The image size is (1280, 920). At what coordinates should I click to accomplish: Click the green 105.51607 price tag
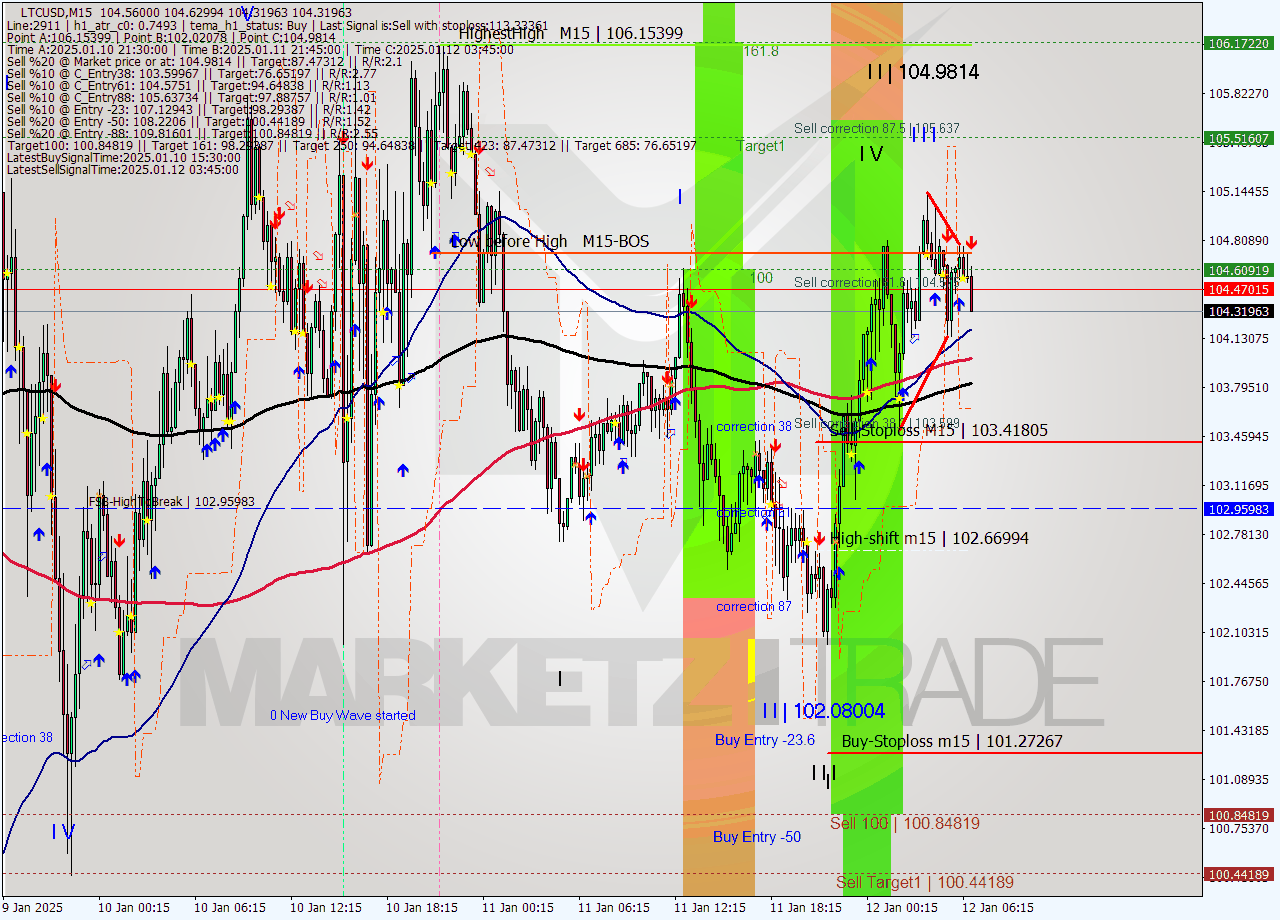(x=1239, y=138)
